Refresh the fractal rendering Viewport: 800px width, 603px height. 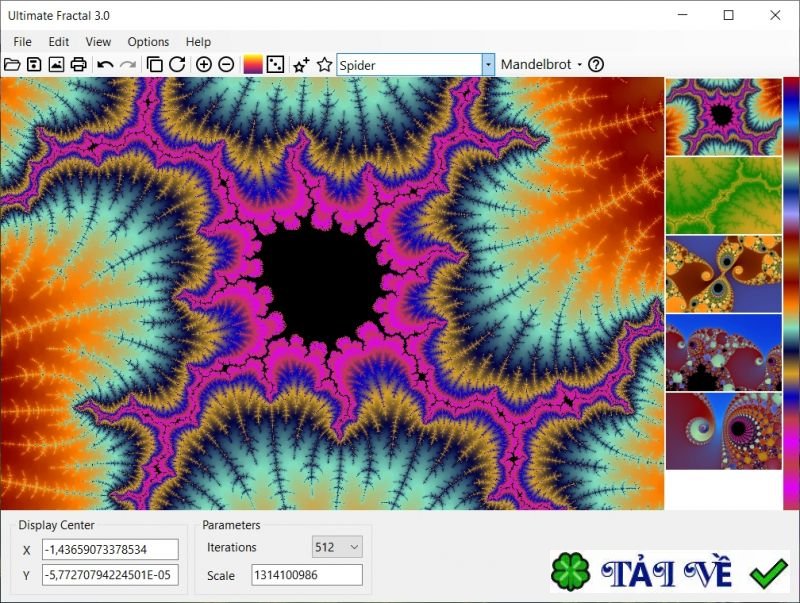[177, 64]
